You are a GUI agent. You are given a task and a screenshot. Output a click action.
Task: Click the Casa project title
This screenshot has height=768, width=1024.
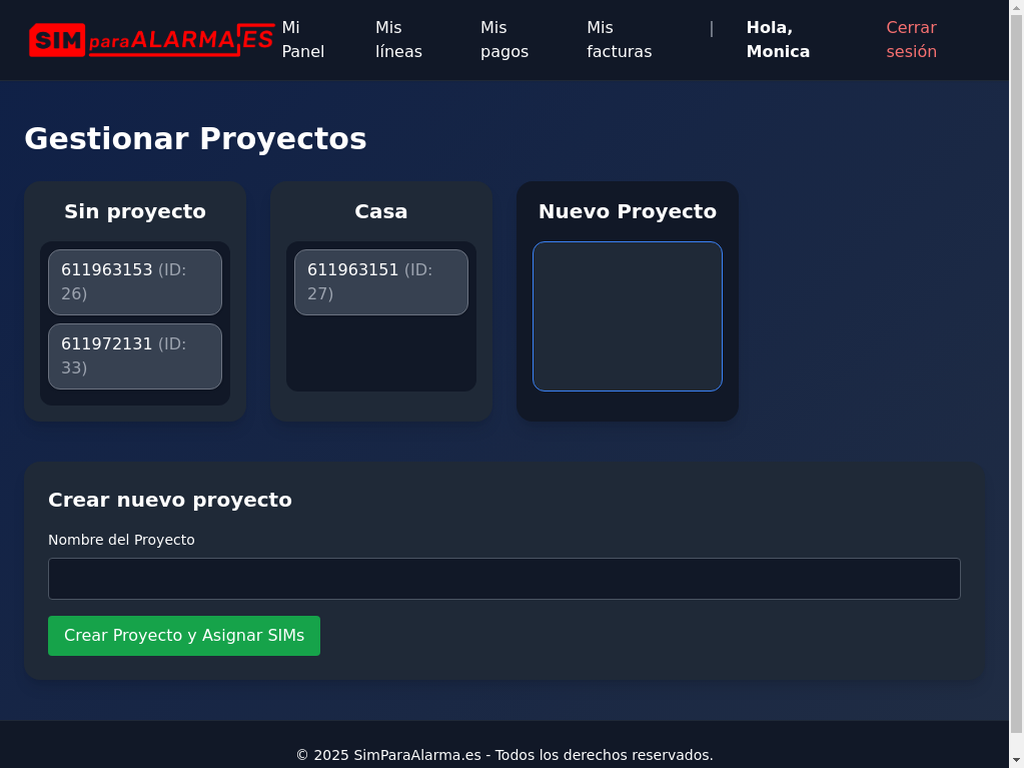[x=381, y=212]
